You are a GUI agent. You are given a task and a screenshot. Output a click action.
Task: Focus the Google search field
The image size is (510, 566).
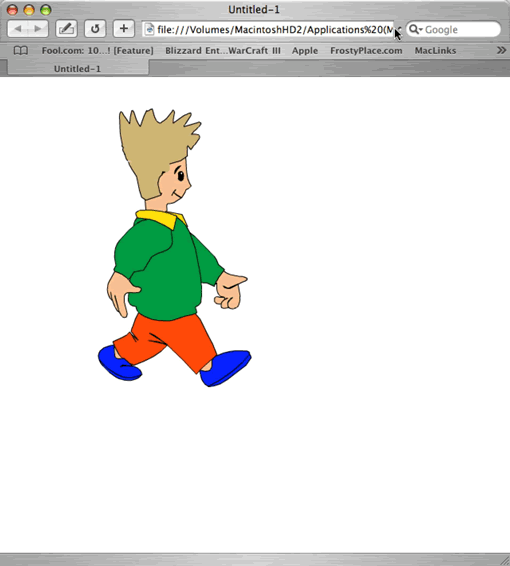(x=454, y=29)
